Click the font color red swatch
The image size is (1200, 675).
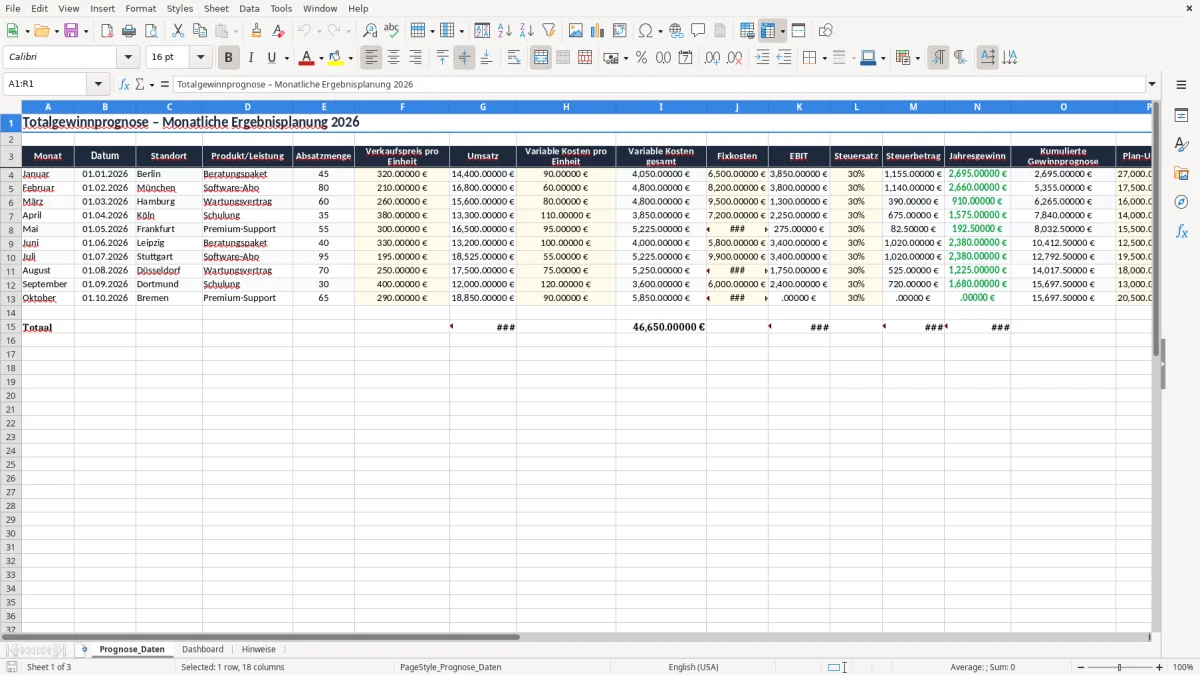pos(306,58)
